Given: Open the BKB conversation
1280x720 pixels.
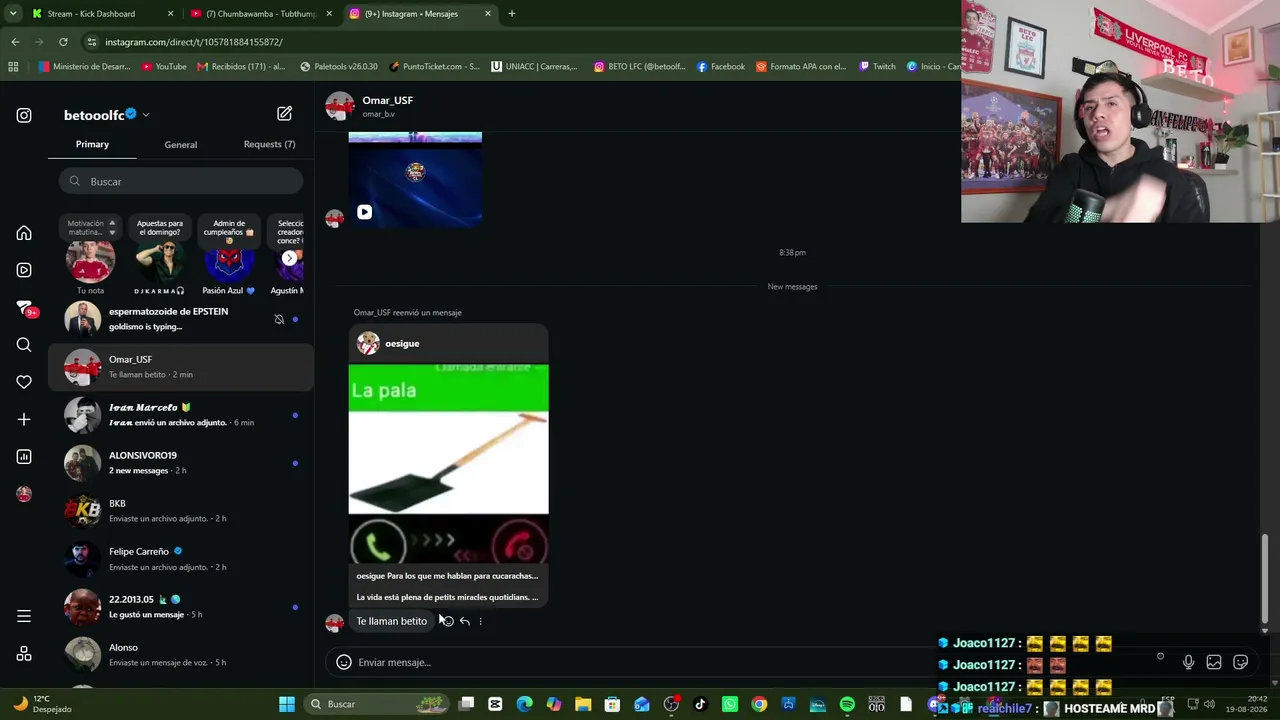Looking at the screenshot, I should tap(181, 511).
